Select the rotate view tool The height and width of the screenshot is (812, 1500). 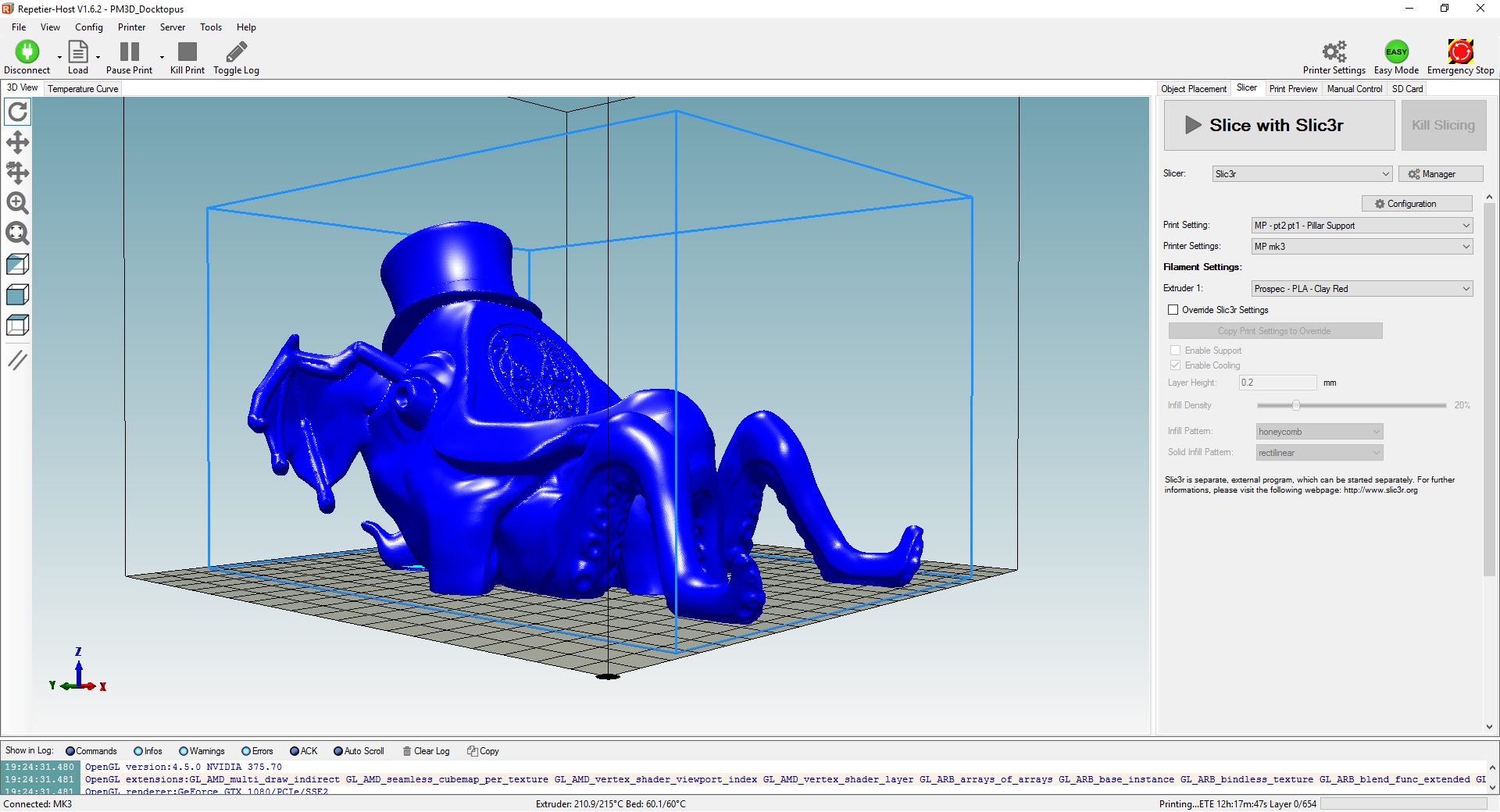[17, 112]
